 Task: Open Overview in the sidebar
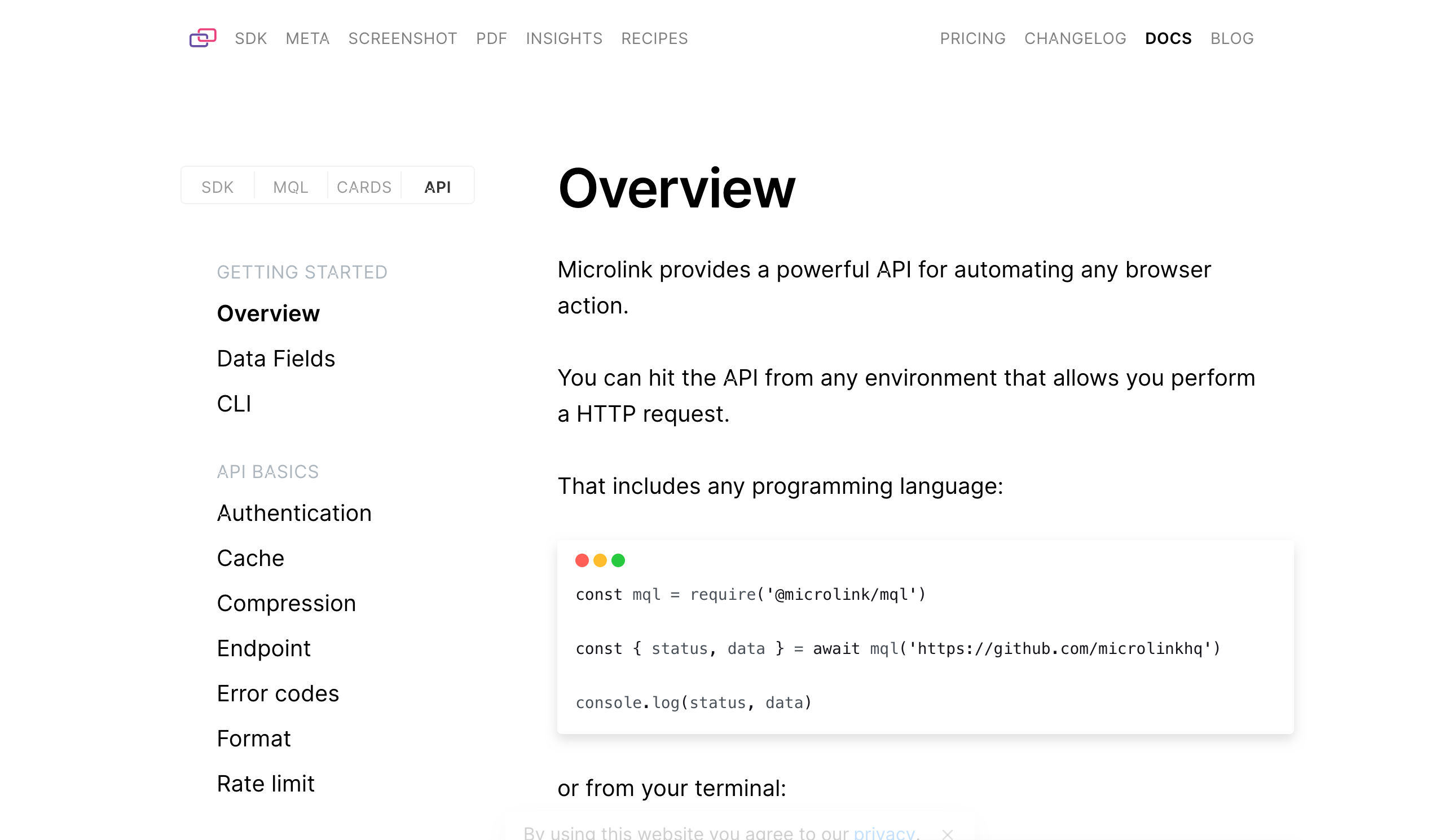[x=268, y=314]
